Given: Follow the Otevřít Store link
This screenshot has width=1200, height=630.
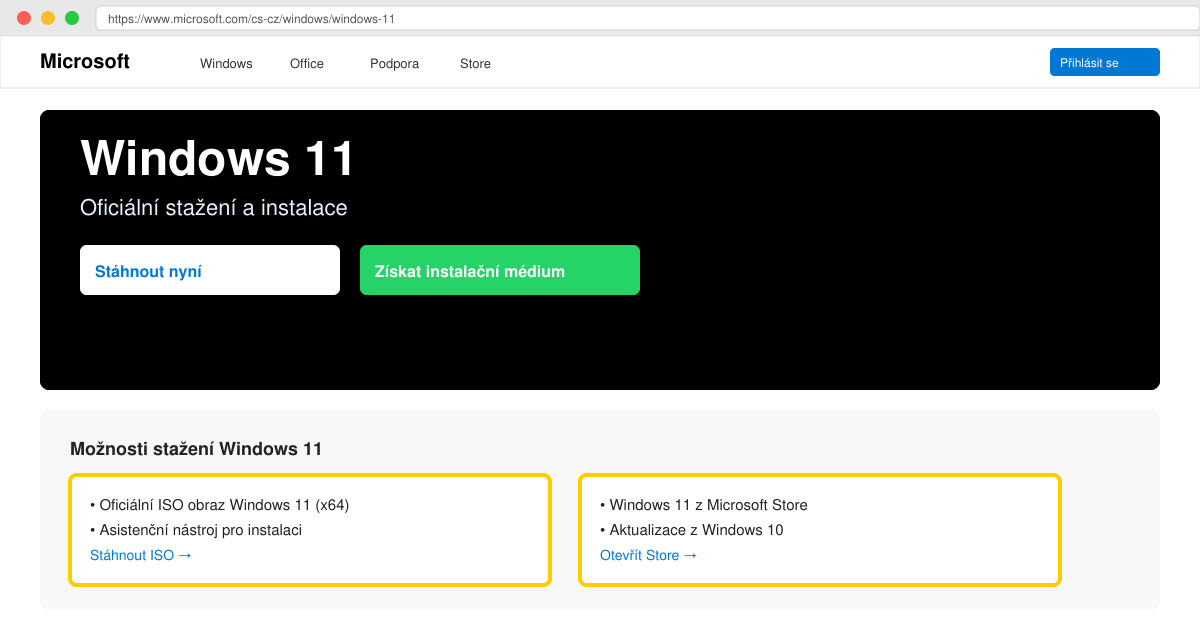Looking at the screenshot, I should pos(649,555).
